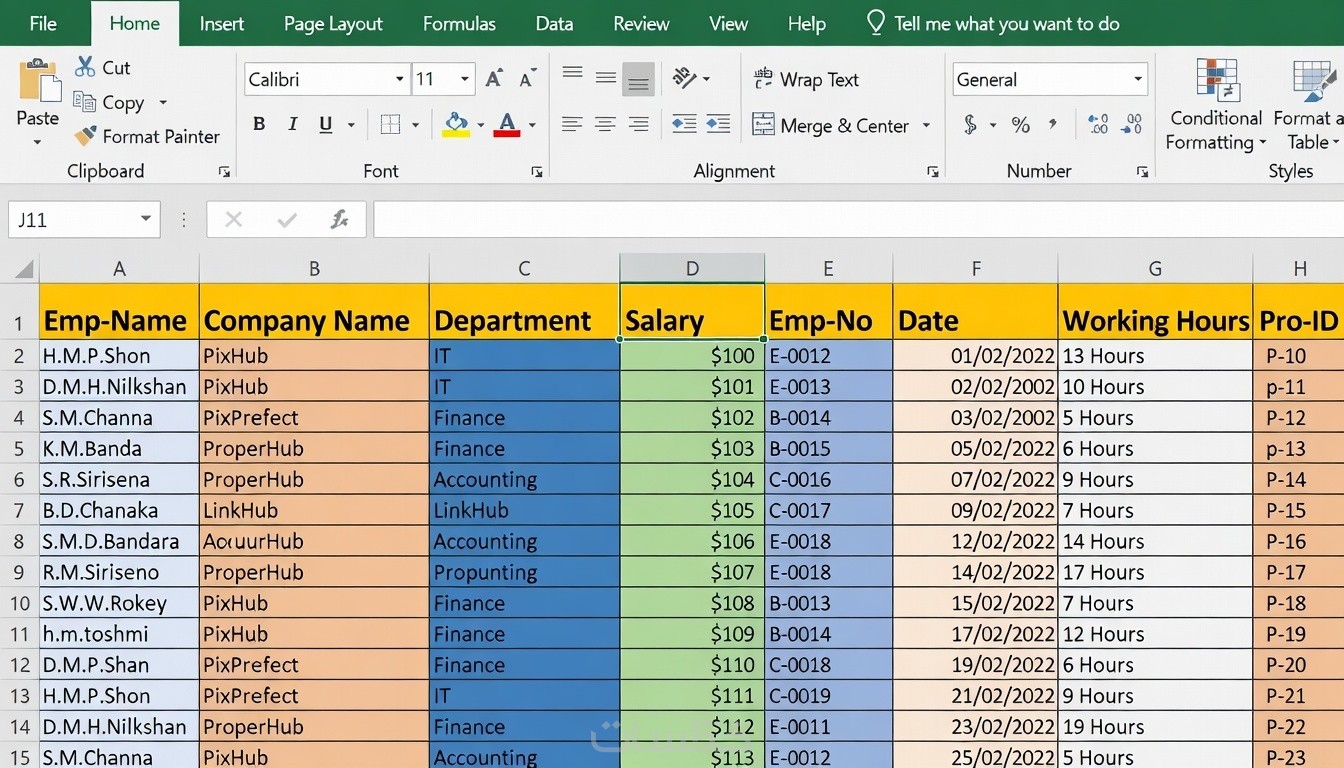Apply the red Font Color A
The height and width of the screenshot is (768, 1344).
[x=507, y=125]
